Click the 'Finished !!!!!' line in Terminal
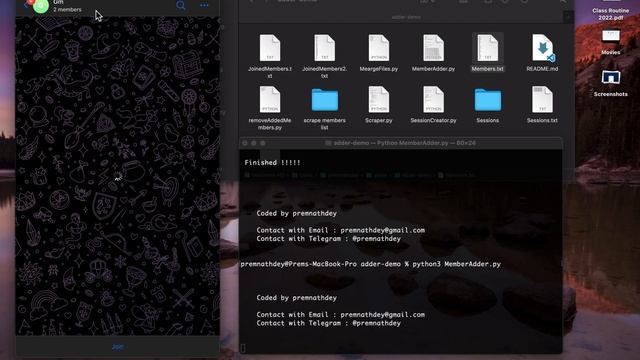Viewport: 640px width, 360px height. click(272, 162)
